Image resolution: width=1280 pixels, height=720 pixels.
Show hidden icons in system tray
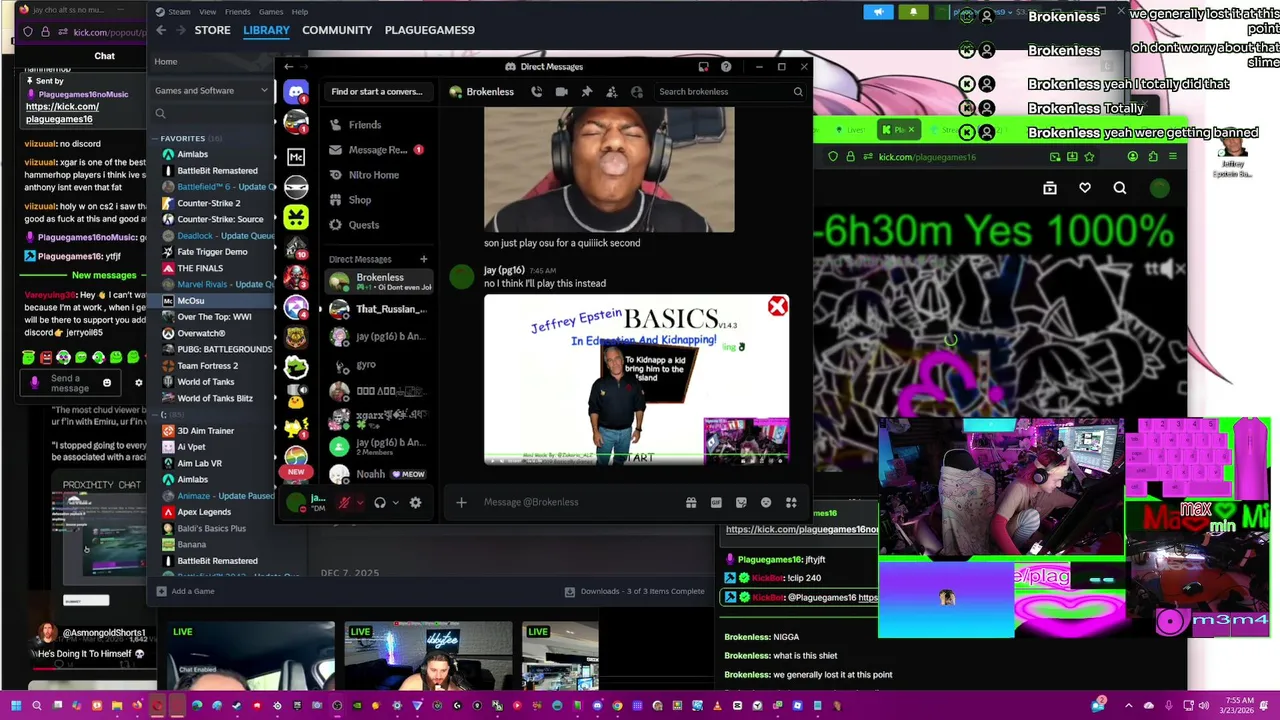(x=1131, y=706)
